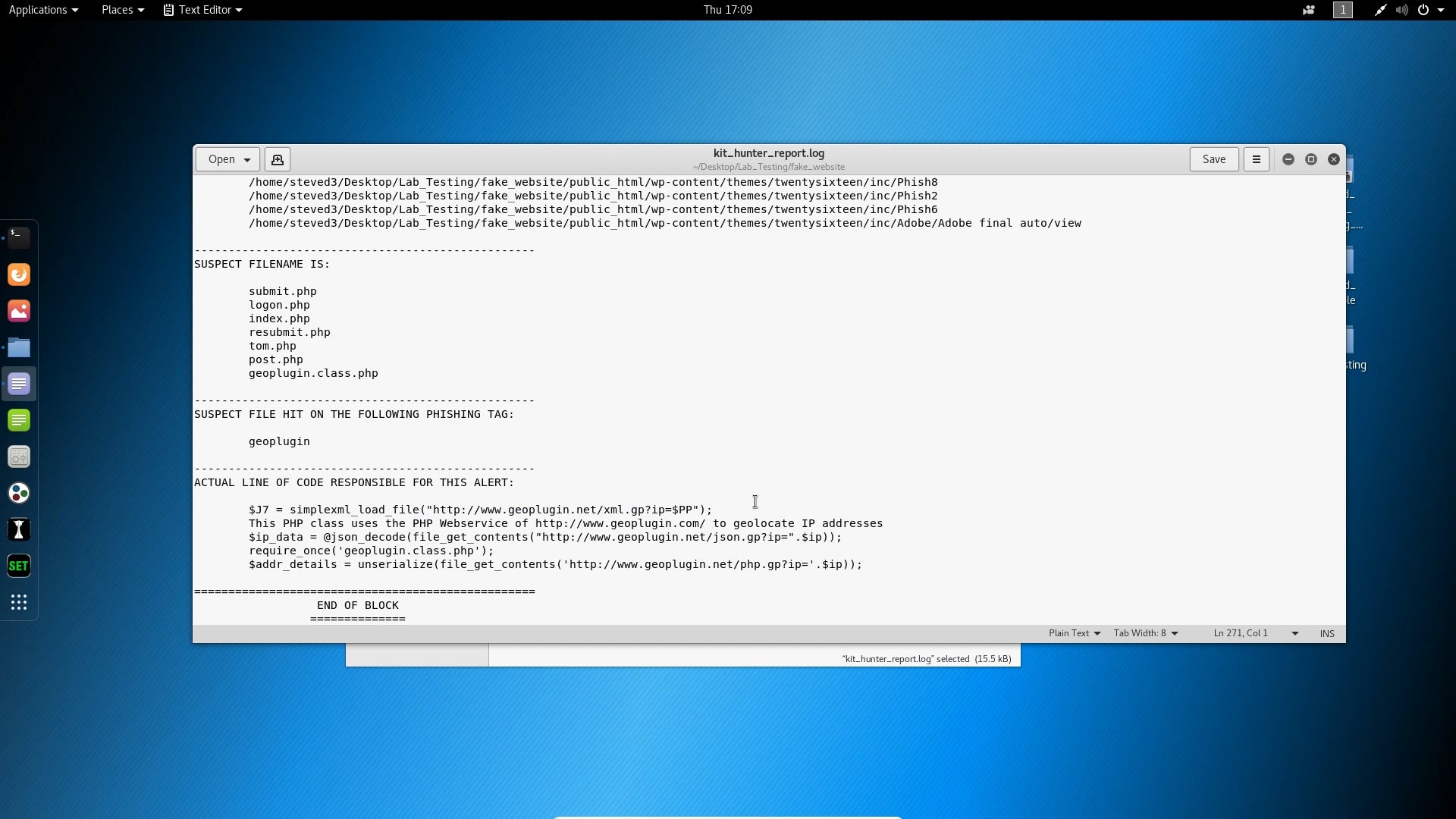1456x819 pixels.
Task: Open the volume control in tray
Action: click(1401, 10)
